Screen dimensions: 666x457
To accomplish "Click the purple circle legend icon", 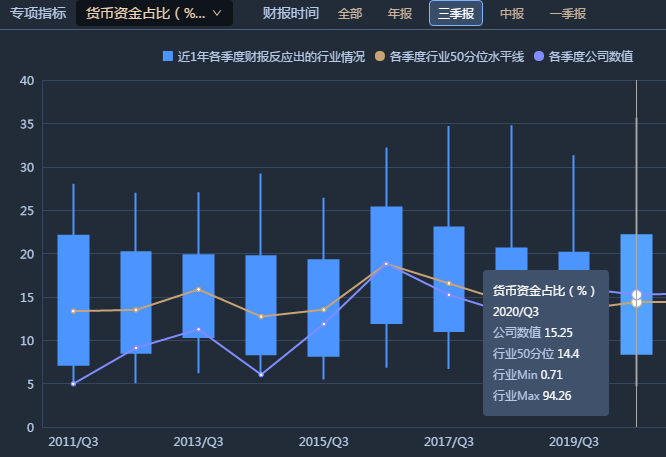I will 541,57.
